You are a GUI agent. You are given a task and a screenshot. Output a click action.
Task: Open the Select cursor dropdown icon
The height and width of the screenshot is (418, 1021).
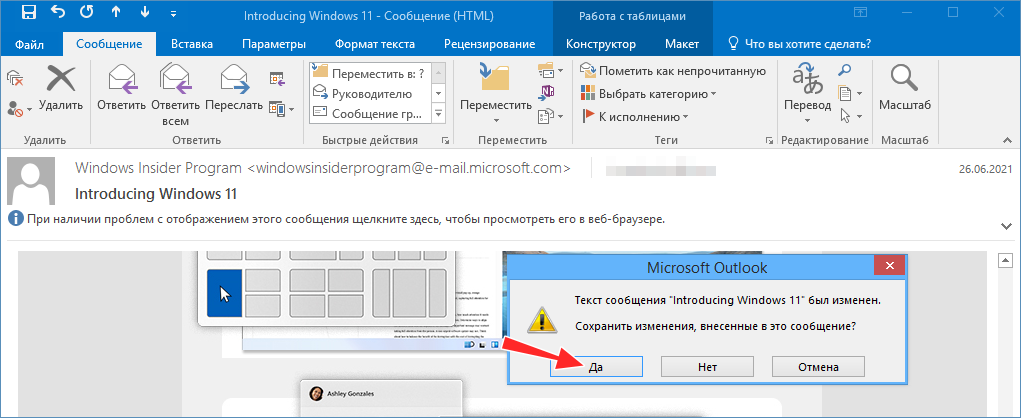tap(850, 116)
